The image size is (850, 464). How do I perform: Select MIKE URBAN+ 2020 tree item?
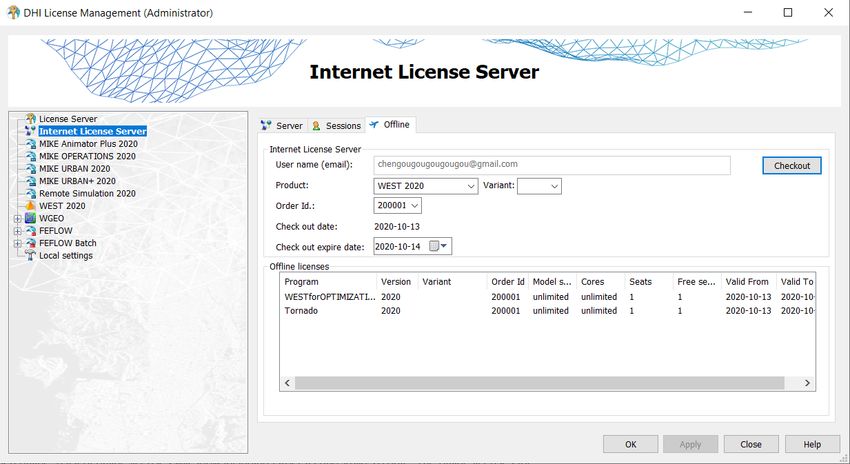click(x=78, y=181)
